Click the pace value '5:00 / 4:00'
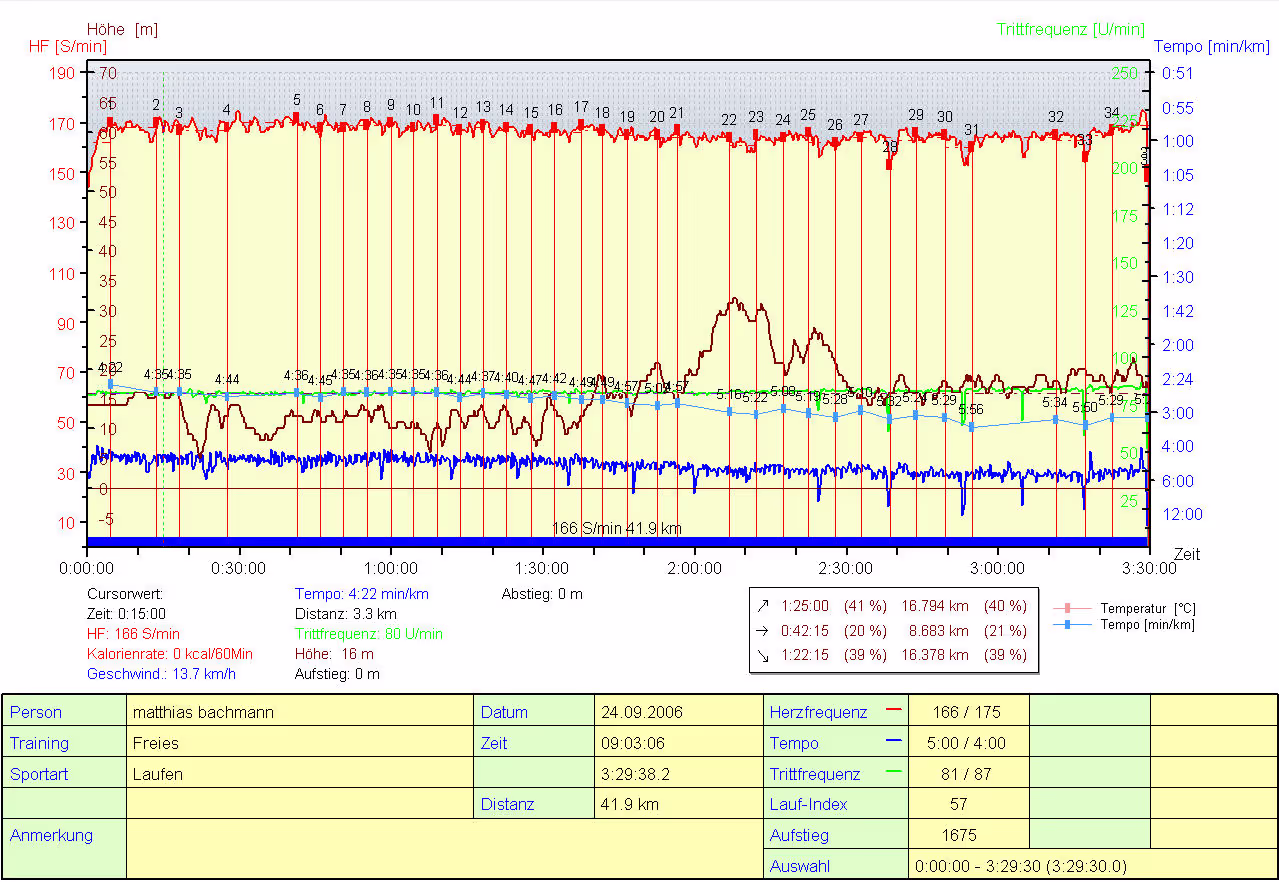 point(968,743)
